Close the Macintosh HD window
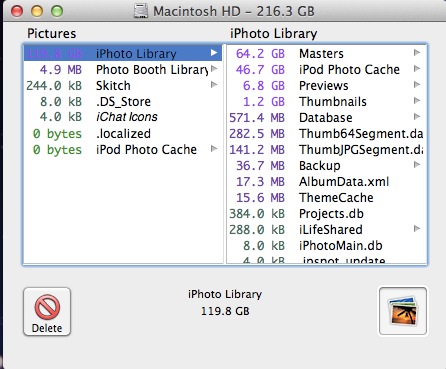This screenshot has width=446, height=369. tap(17, 11)
